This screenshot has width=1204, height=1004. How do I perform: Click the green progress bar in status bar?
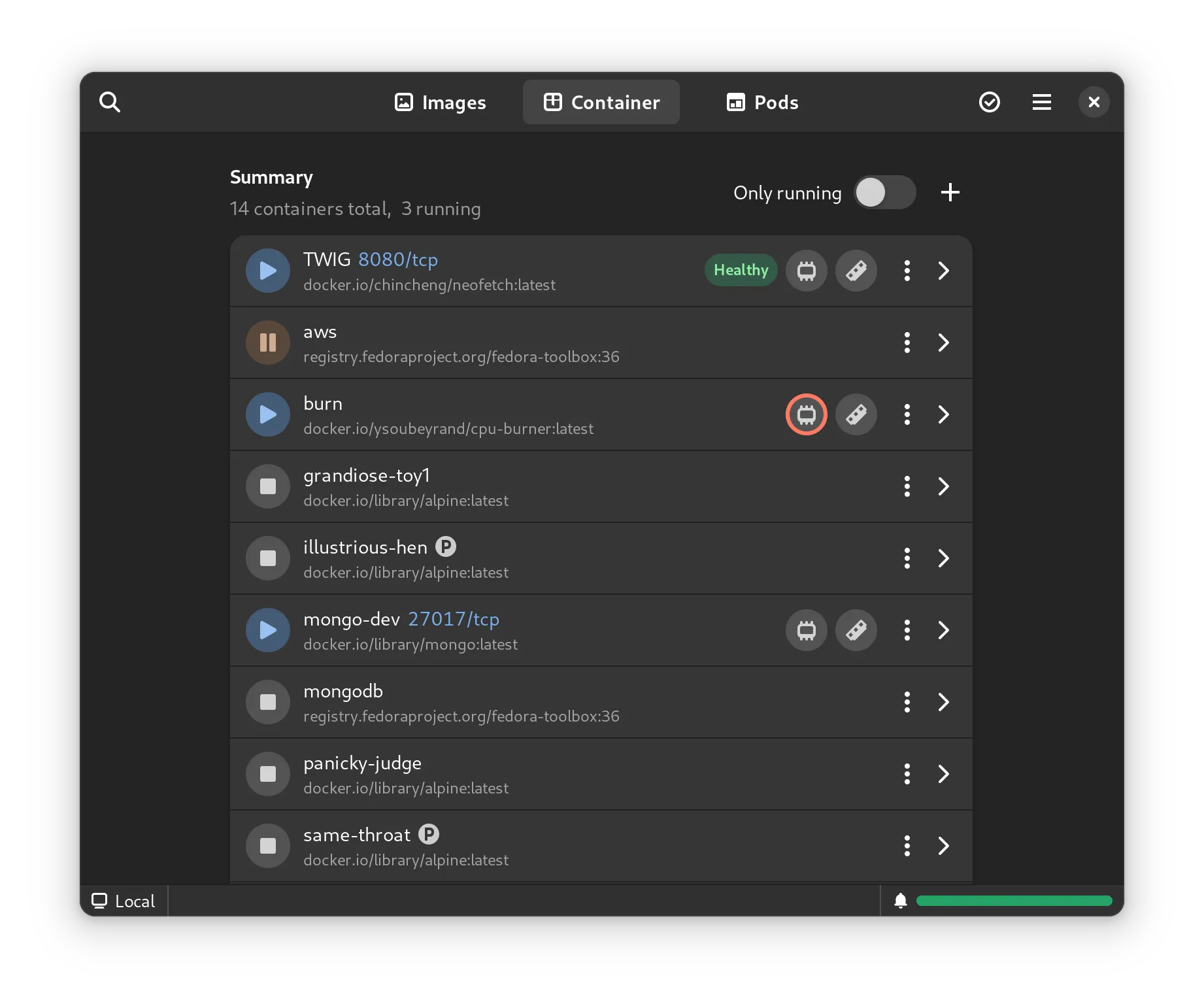point(1014,901)
